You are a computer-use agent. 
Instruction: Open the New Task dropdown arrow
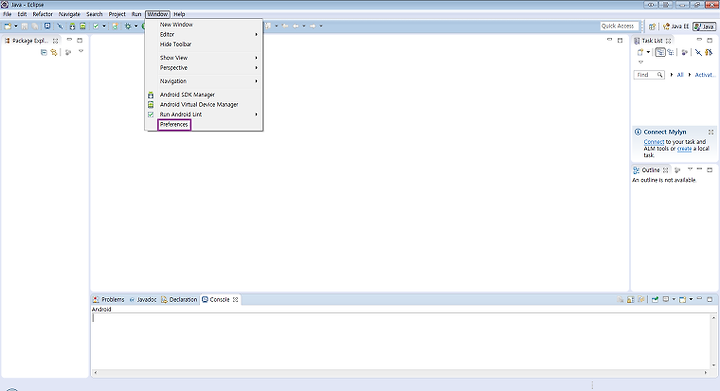pos(648,52)
